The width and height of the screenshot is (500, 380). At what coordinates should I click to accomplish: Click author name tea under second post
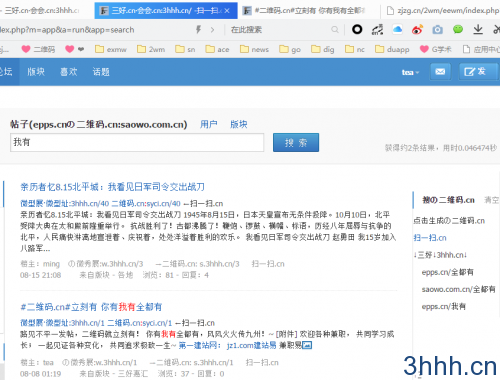click(x=48, y=362)
